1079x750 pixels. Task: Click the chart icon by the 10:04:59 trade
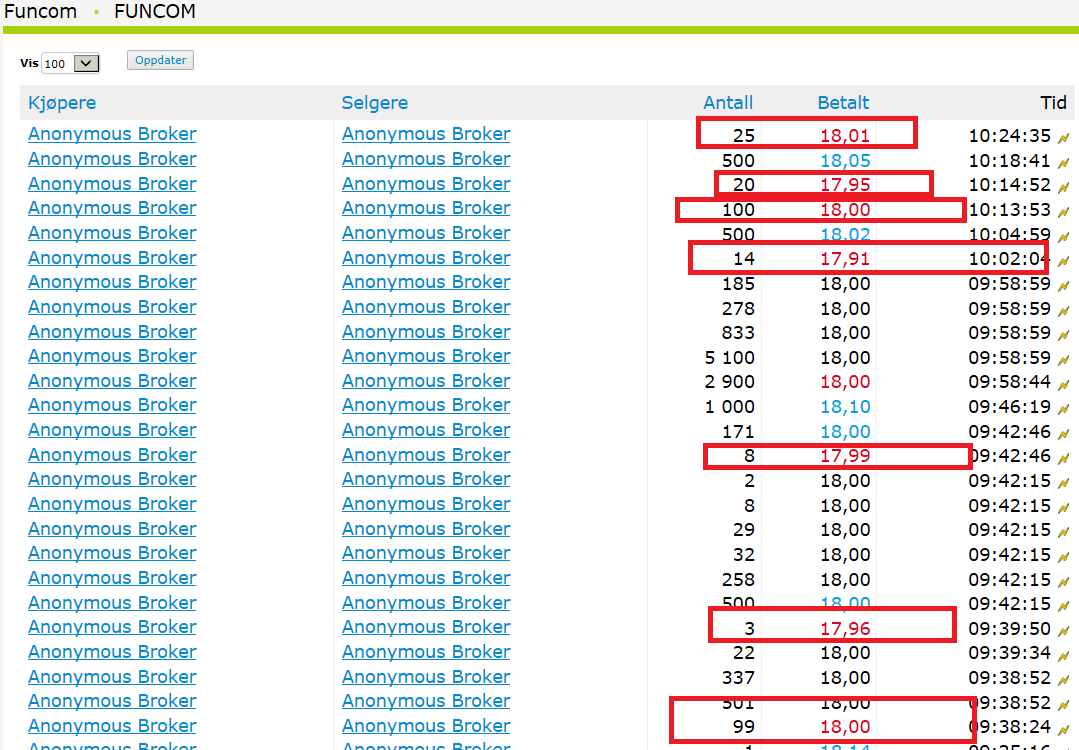tap(1064, 236)
